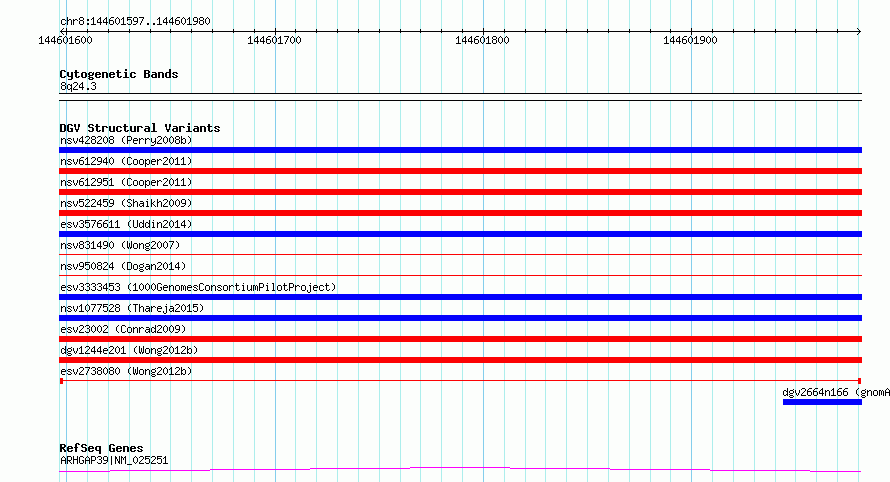Select the red bar under nsv612940
The image size is (890, 482).
coord(460,171)
